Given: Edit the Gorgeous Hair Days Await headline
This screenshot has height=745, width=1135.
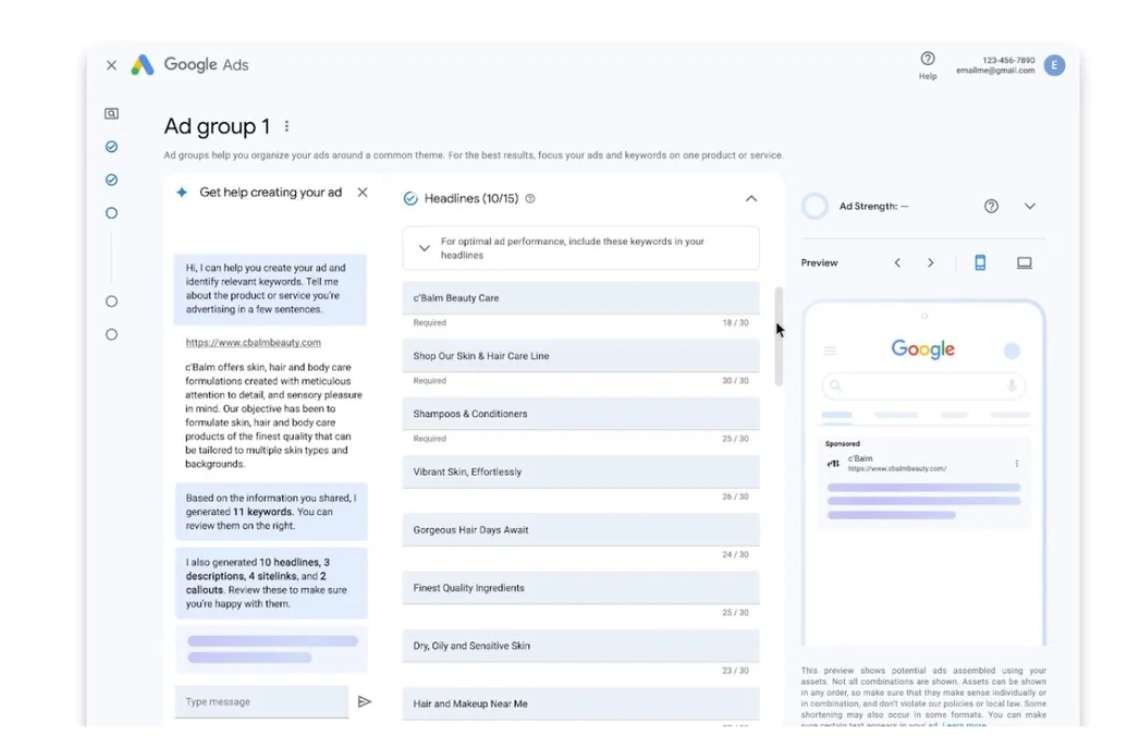Looking at the screenshot, I should (581, 530).
